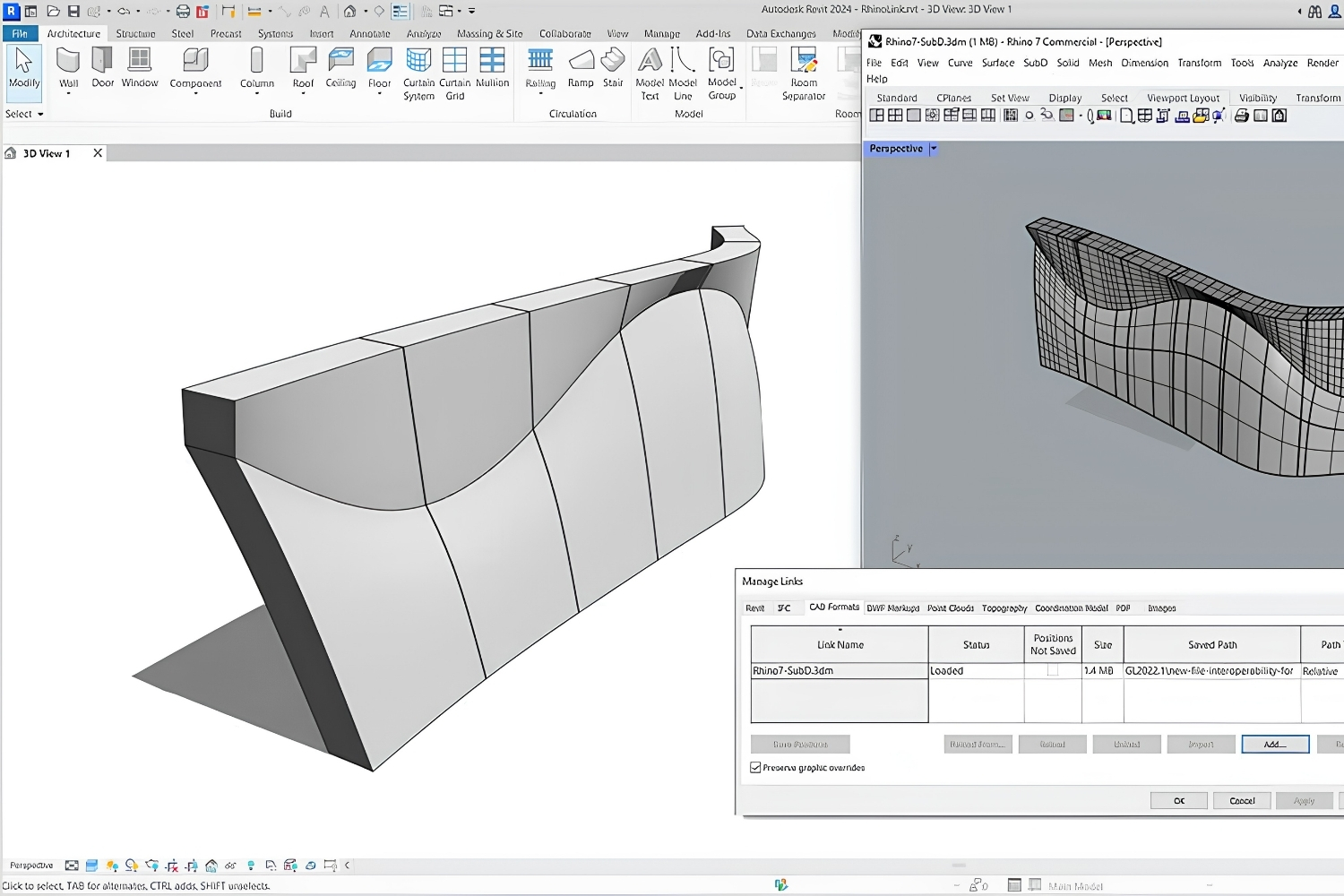This screenshot has height=896, width=1344.
Task: Click the Model Line tool
Action: pos(683,73)
